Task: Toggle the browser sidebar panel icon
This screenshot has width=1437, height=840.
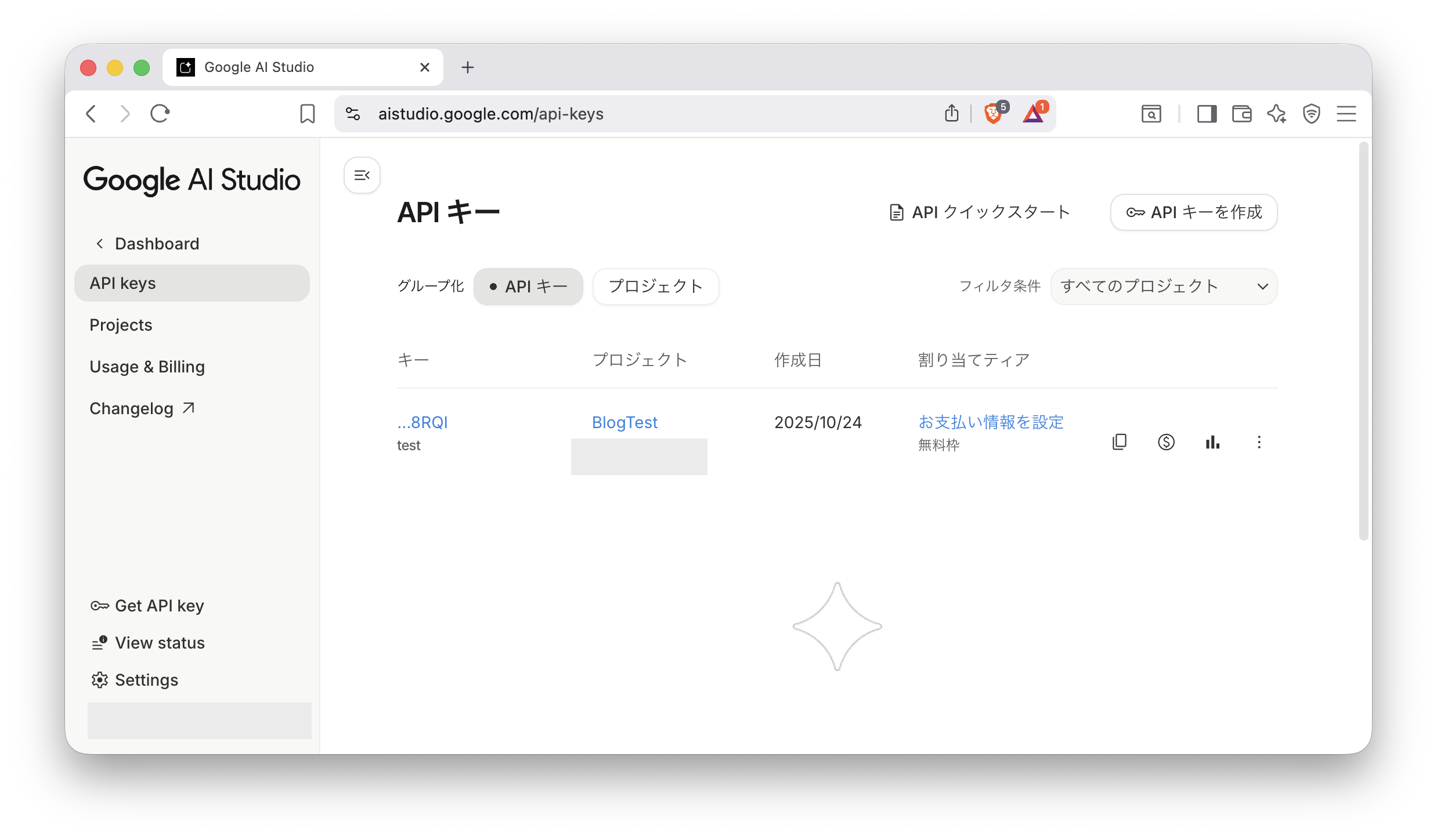Action: (1207, 114)
